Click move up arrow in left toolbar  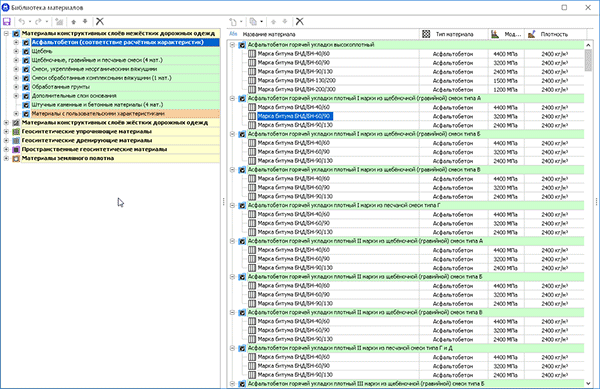tap(74, 21)
